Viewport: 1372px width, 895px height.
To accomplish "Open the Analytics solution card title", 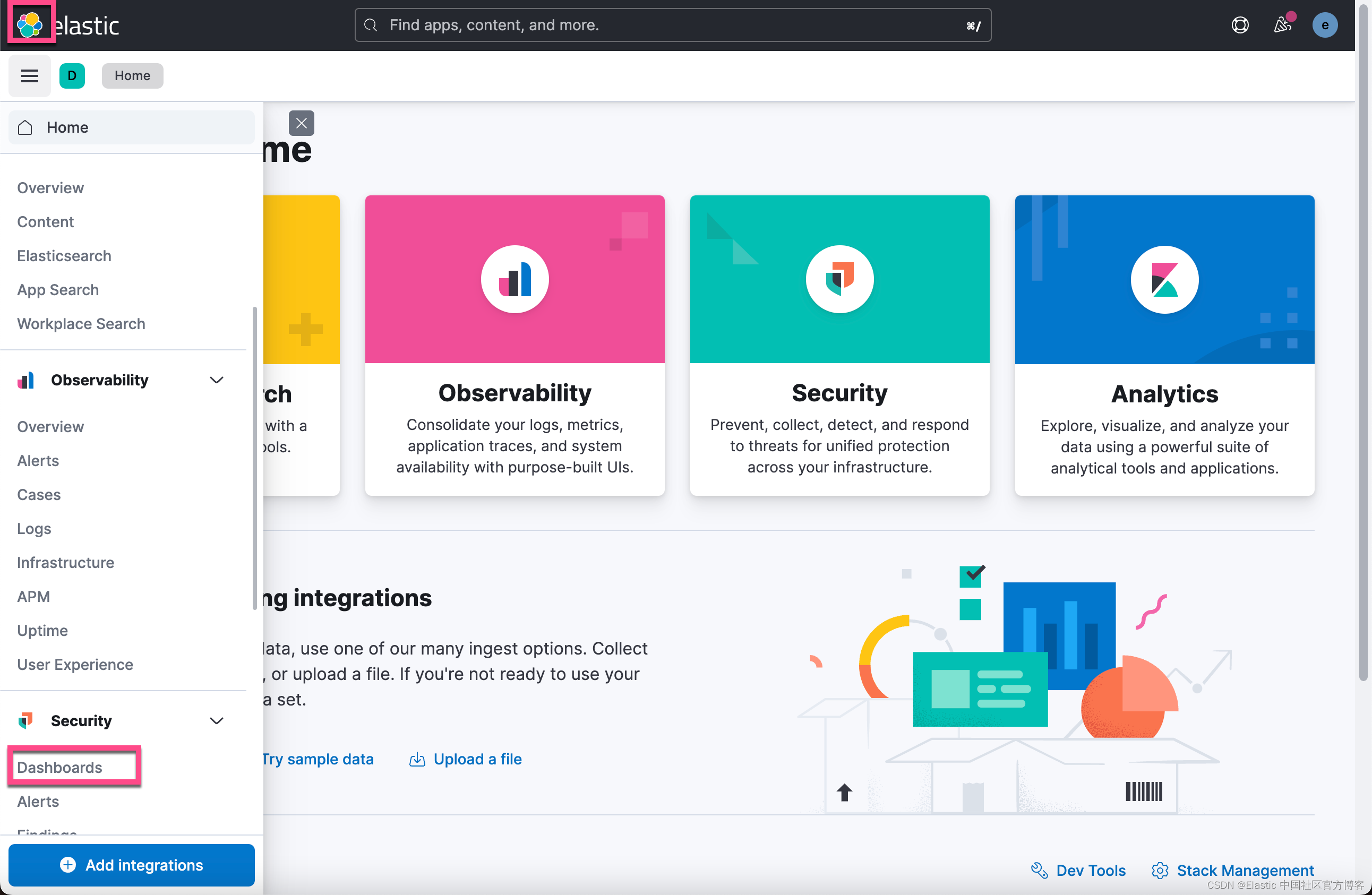I will click(1164, 394).
